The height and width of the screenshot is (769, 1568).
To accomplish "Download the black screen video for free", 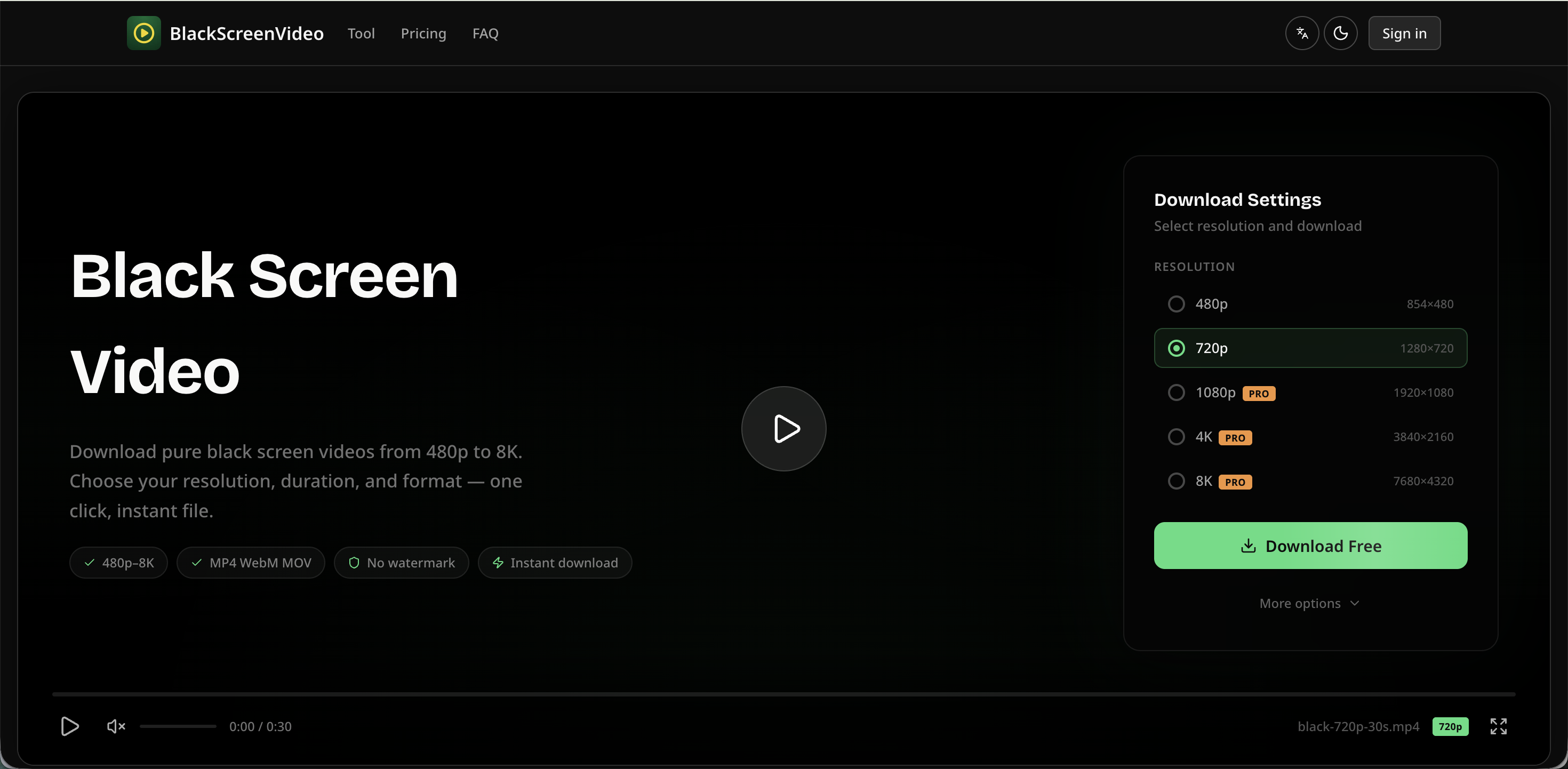I will (1309, 546).
